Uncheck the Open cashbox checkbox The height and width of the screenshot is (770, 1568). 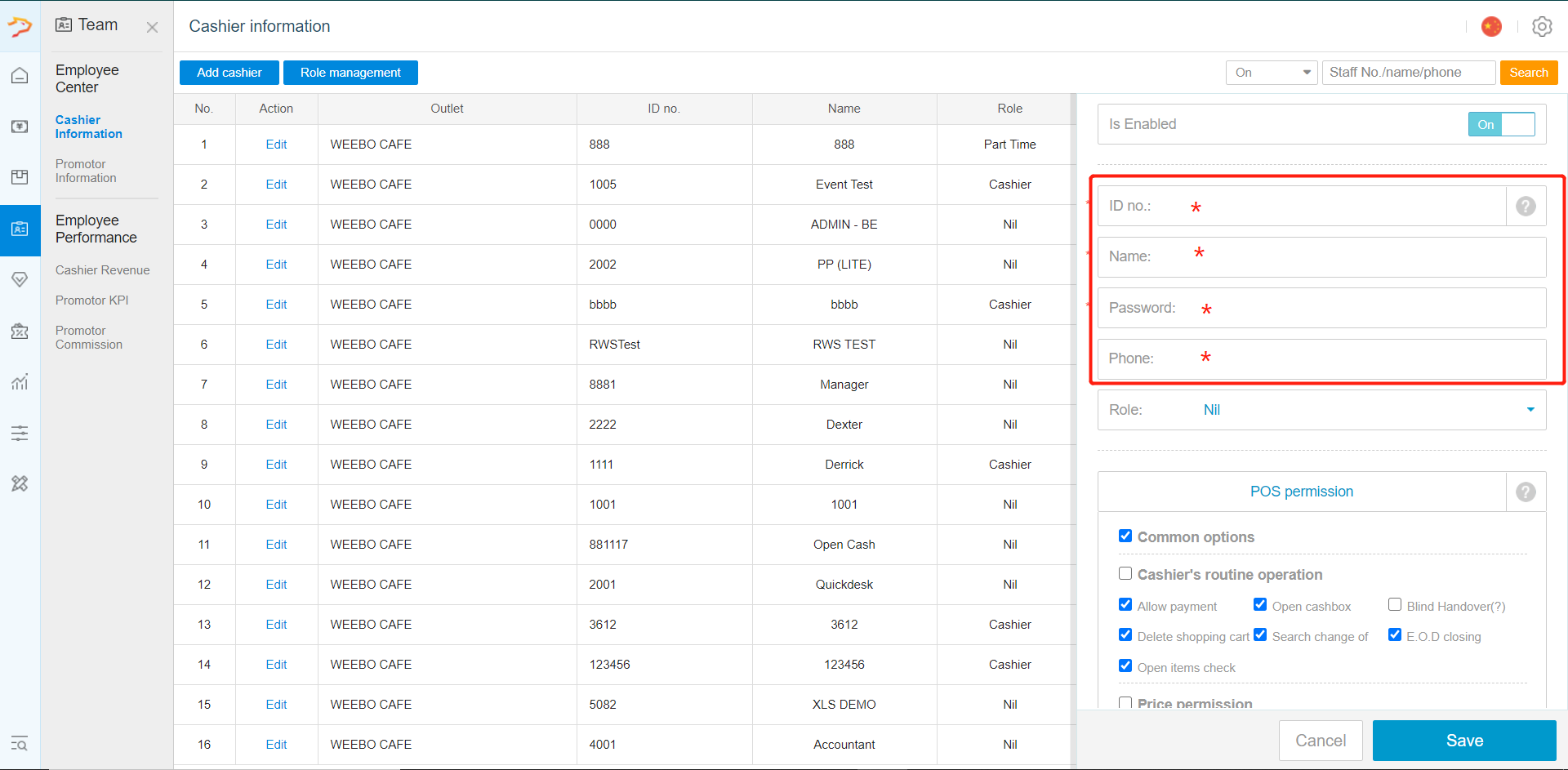pyautogui.click(x=1260, y=605)
